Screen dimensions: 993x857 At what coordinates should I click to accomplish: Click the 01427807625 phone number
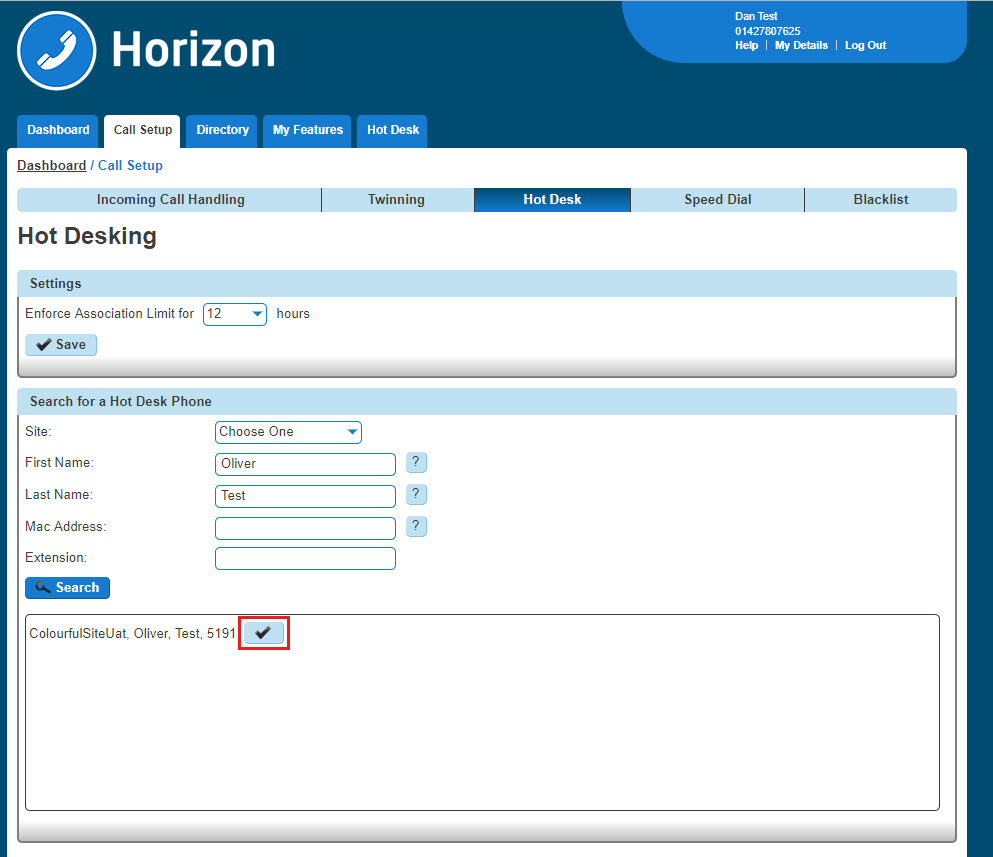768,31
